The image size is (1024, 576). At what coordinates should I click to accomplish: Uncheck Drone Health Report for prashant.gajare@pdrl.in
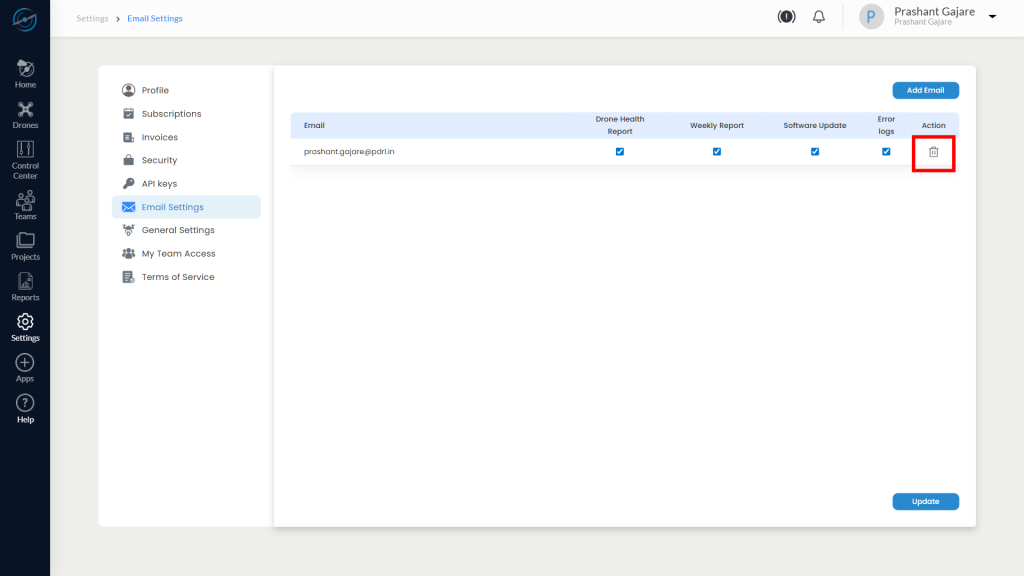click(x=620, y=151)
